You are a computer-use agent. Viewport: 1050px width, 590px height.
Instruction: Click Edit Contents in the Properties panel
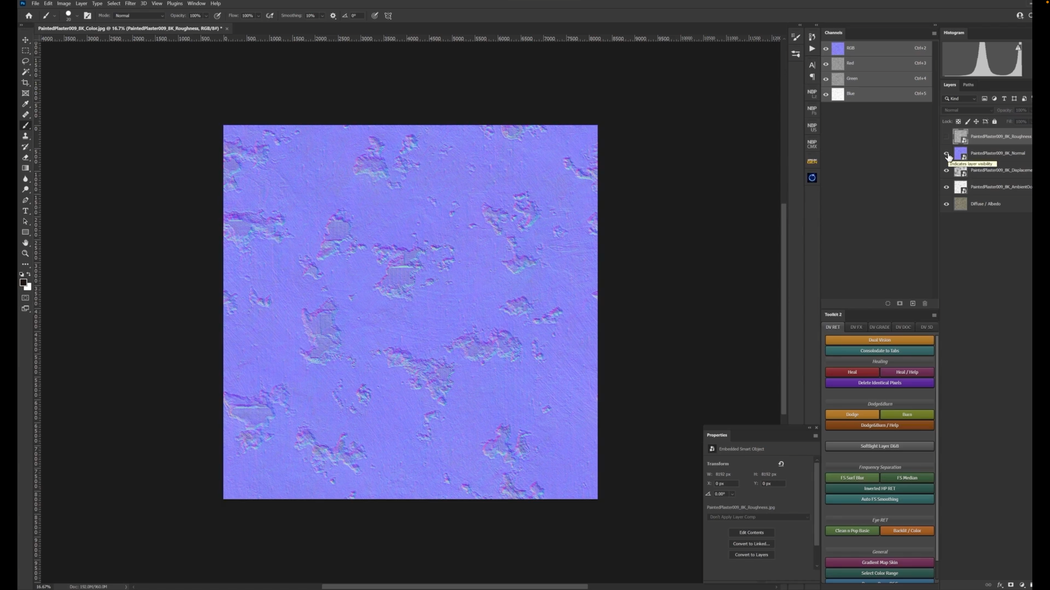752,532
